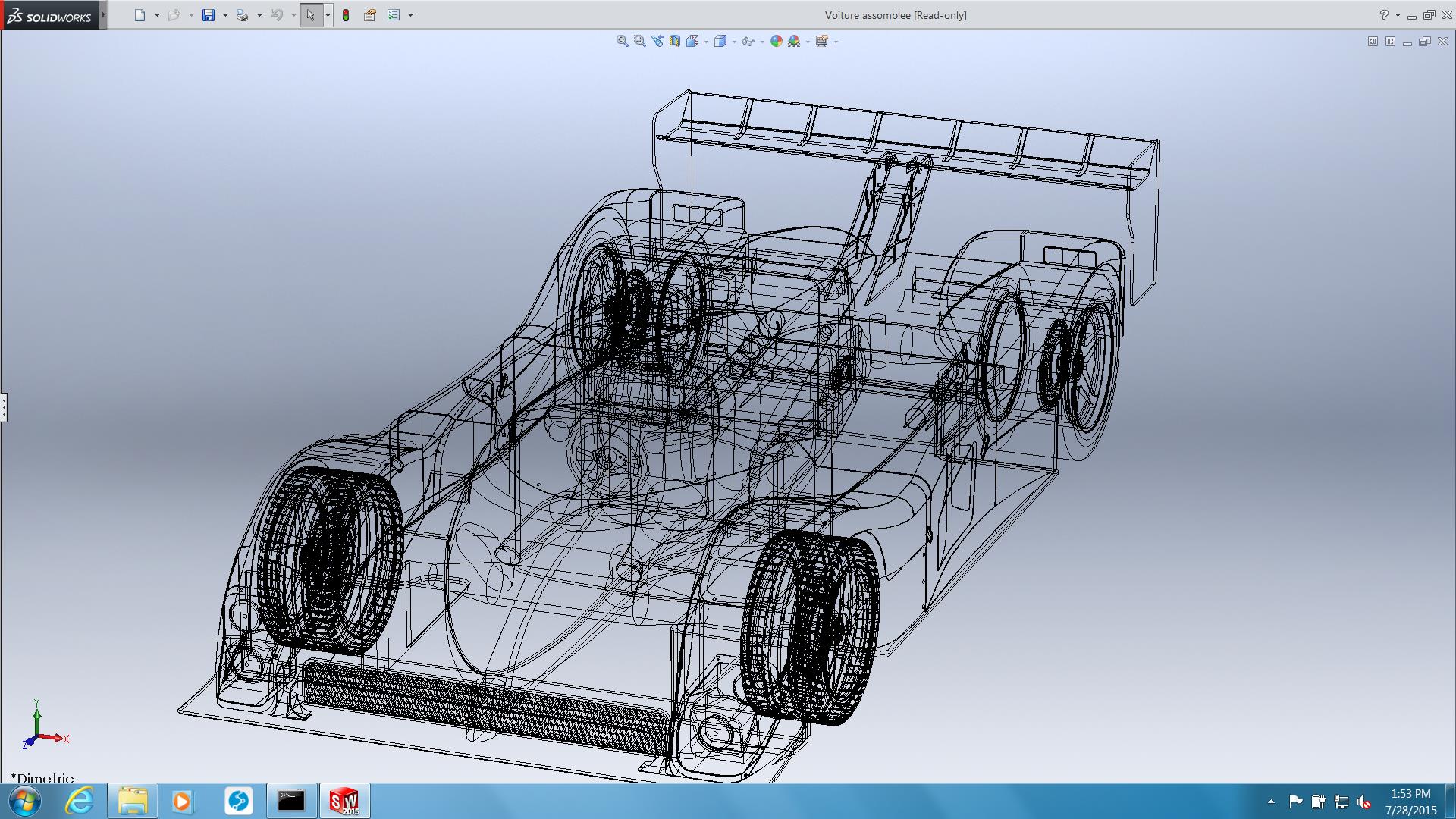Open the View Settings monitor dropdown

[835, 42]
